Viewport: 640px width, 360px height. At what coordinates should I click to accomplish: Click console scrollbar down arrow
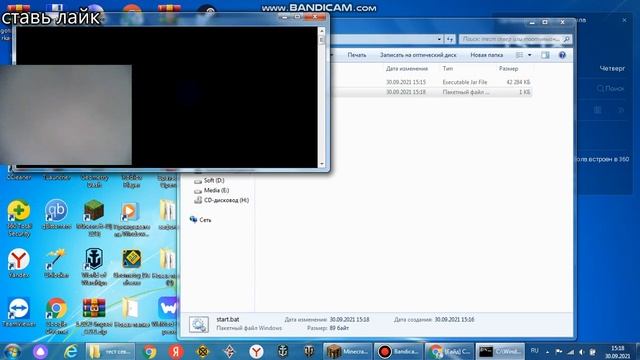tap(322, 164)
